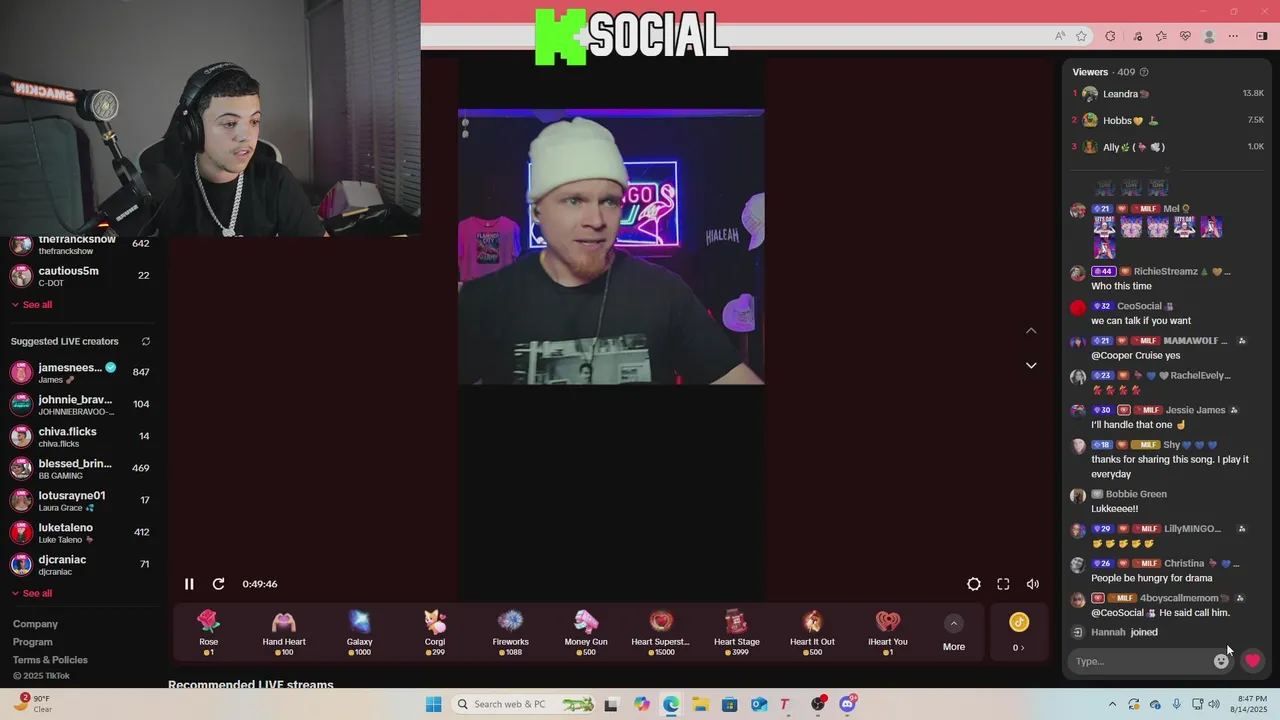Image resolution: width=1280 pixels, height=720 pixels.
Task: Open browser Settings and more menu
Action: click(1233, 36)
